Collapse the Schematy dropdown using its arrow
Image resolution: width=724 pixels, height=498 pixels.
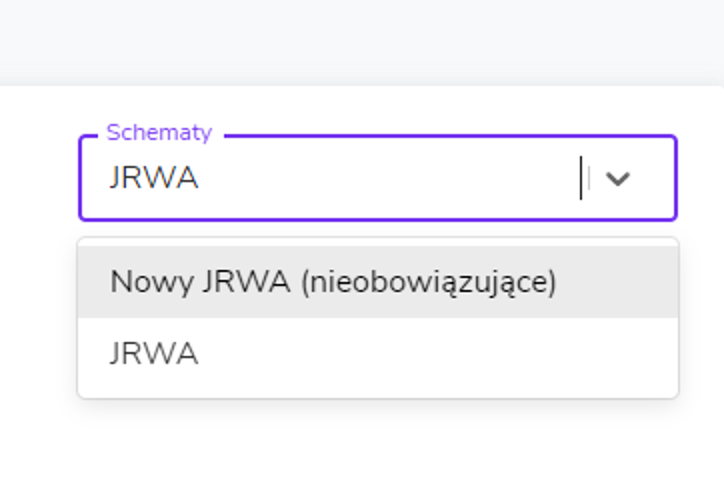pos(618,179)
